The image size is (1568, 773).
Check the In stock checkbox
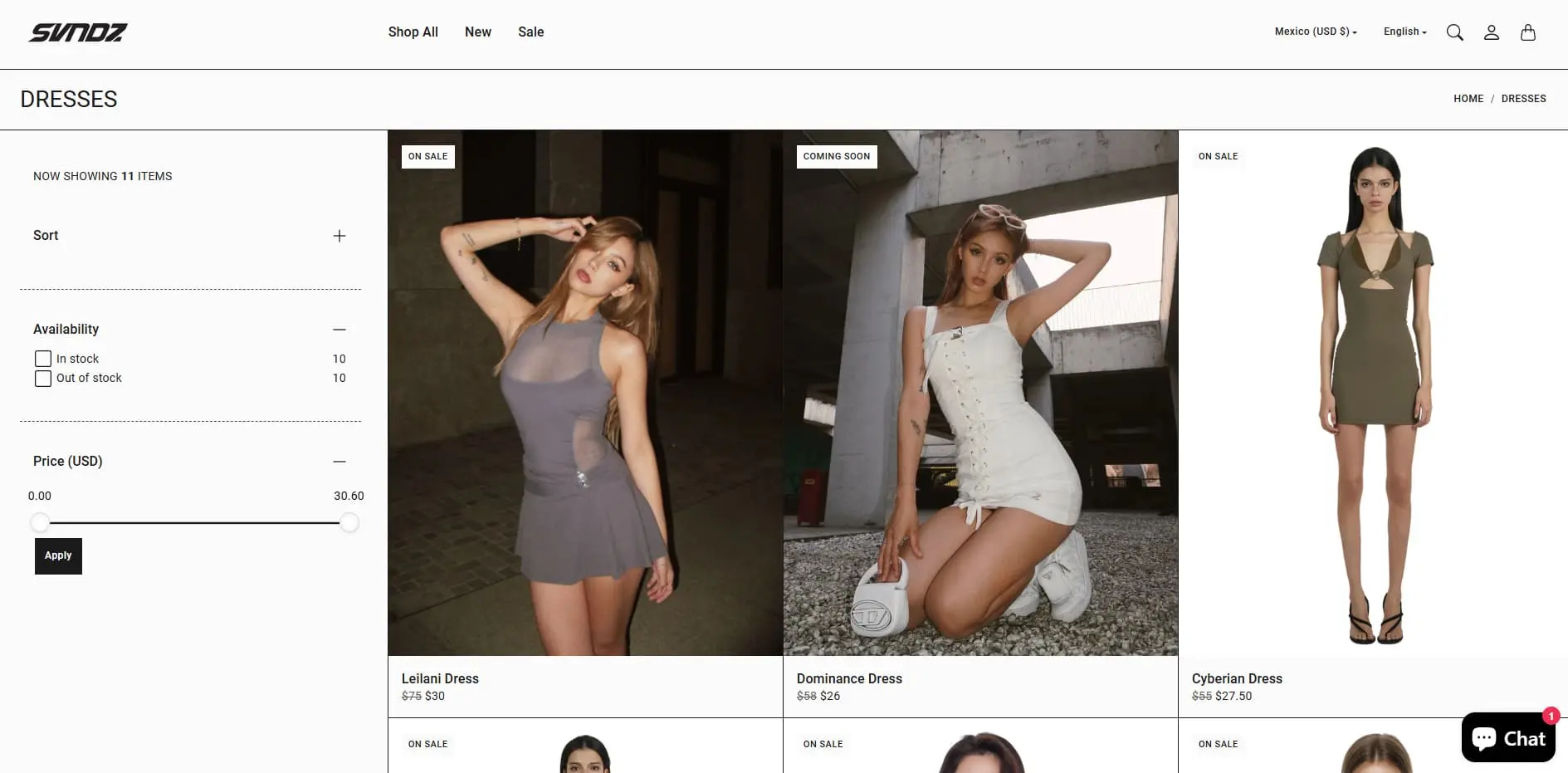pos(43,359)
